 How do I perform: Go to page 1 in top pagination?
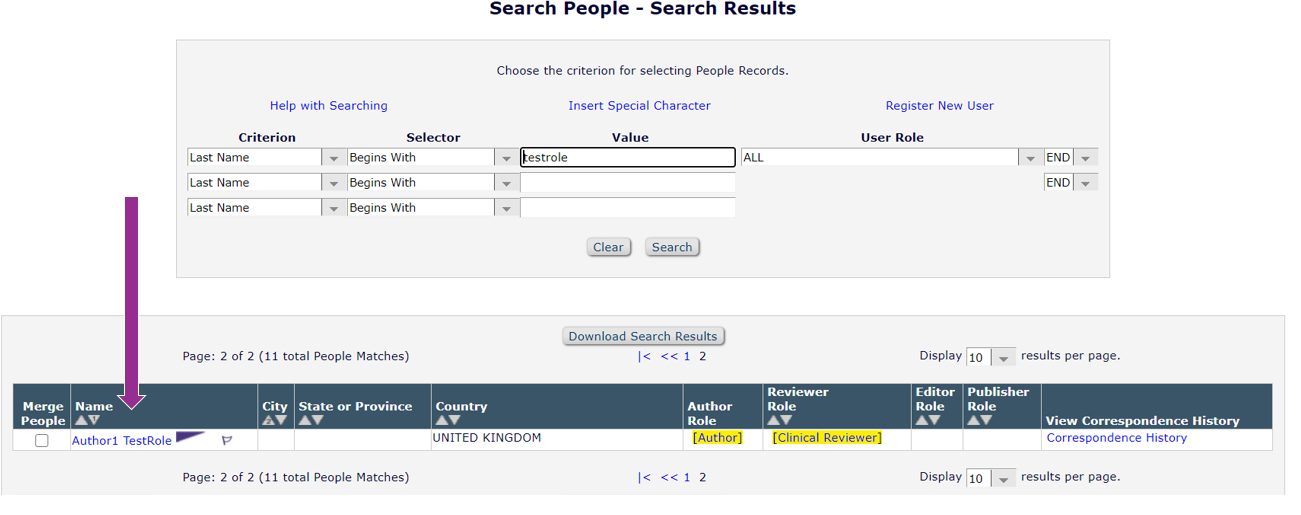[x=687, y=356]
